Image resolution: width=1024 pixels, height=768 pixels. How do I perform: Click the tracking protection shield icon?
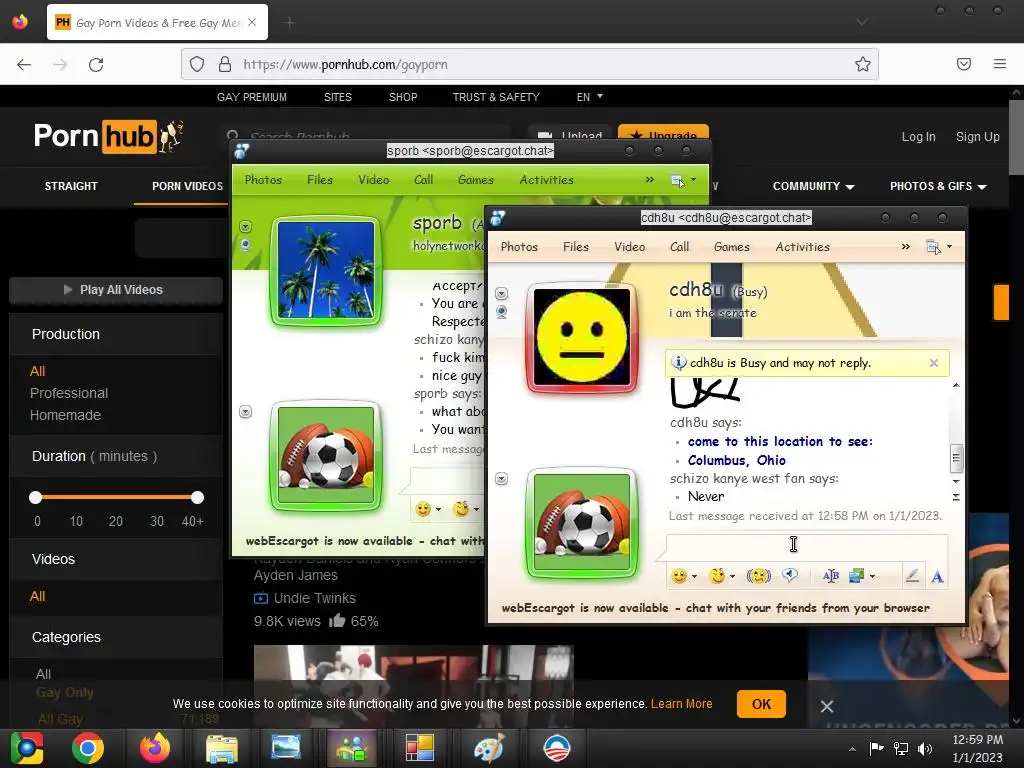197,64
